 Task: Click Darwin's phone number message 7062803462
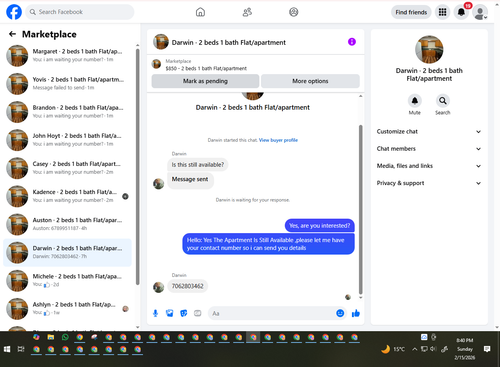[x=187, y=286]
